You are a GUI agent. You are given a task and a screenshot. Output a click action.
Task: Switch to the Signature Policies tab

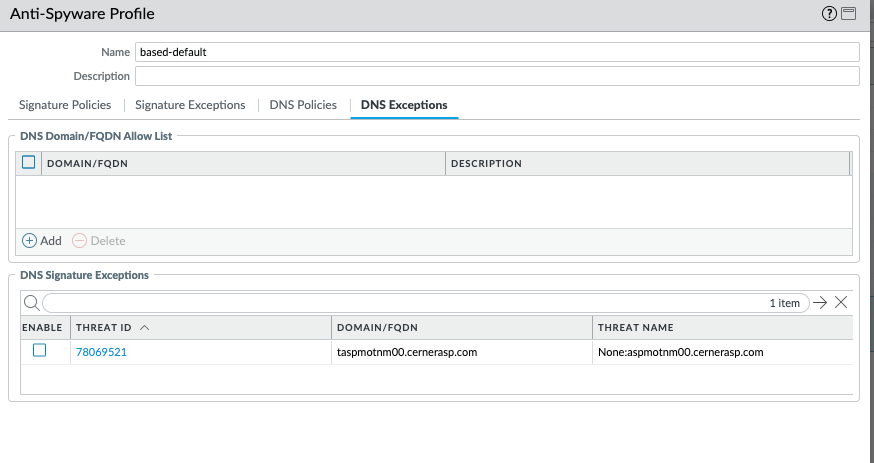pyautogui.click(x=65, y=105)
